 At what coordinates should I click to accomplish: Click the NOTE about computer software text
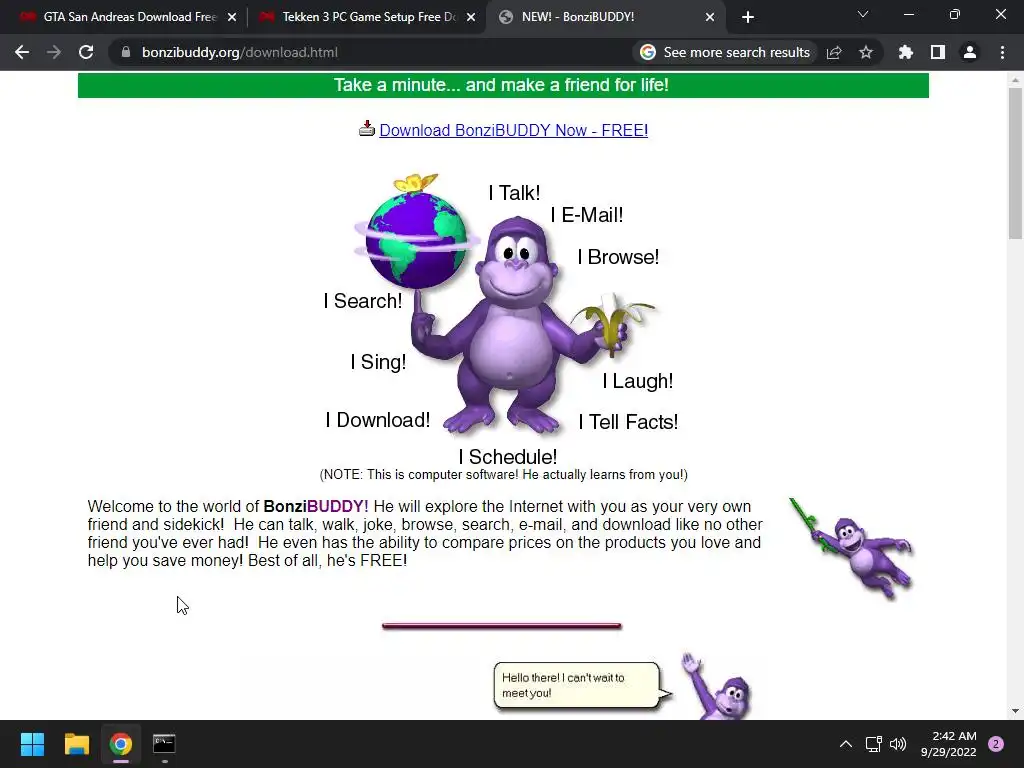[503, 475]
